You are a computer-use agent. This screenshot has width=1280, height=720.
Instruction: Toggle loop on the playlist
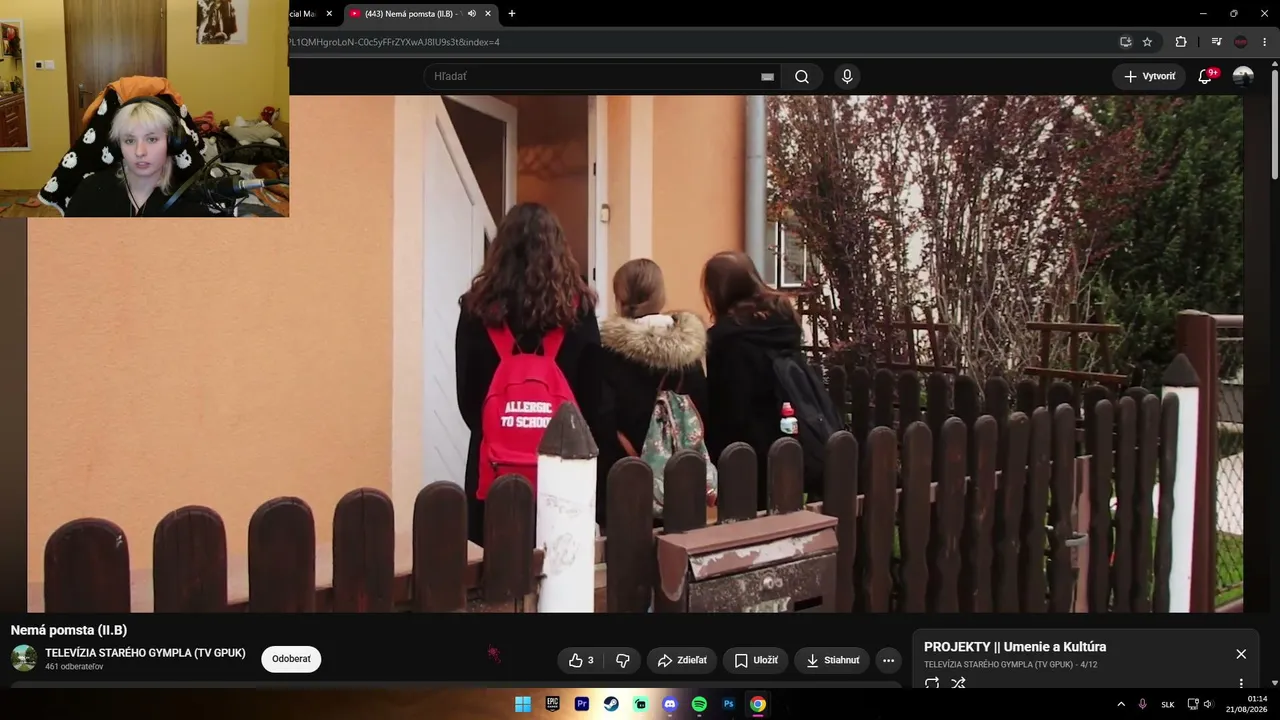point(932,683)
